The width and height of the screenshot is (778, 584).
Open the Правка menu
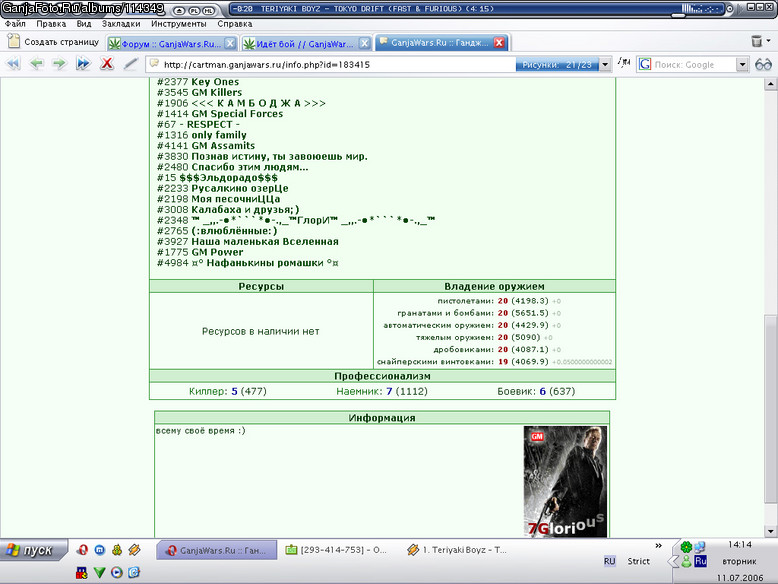click(x=51, y=24)
